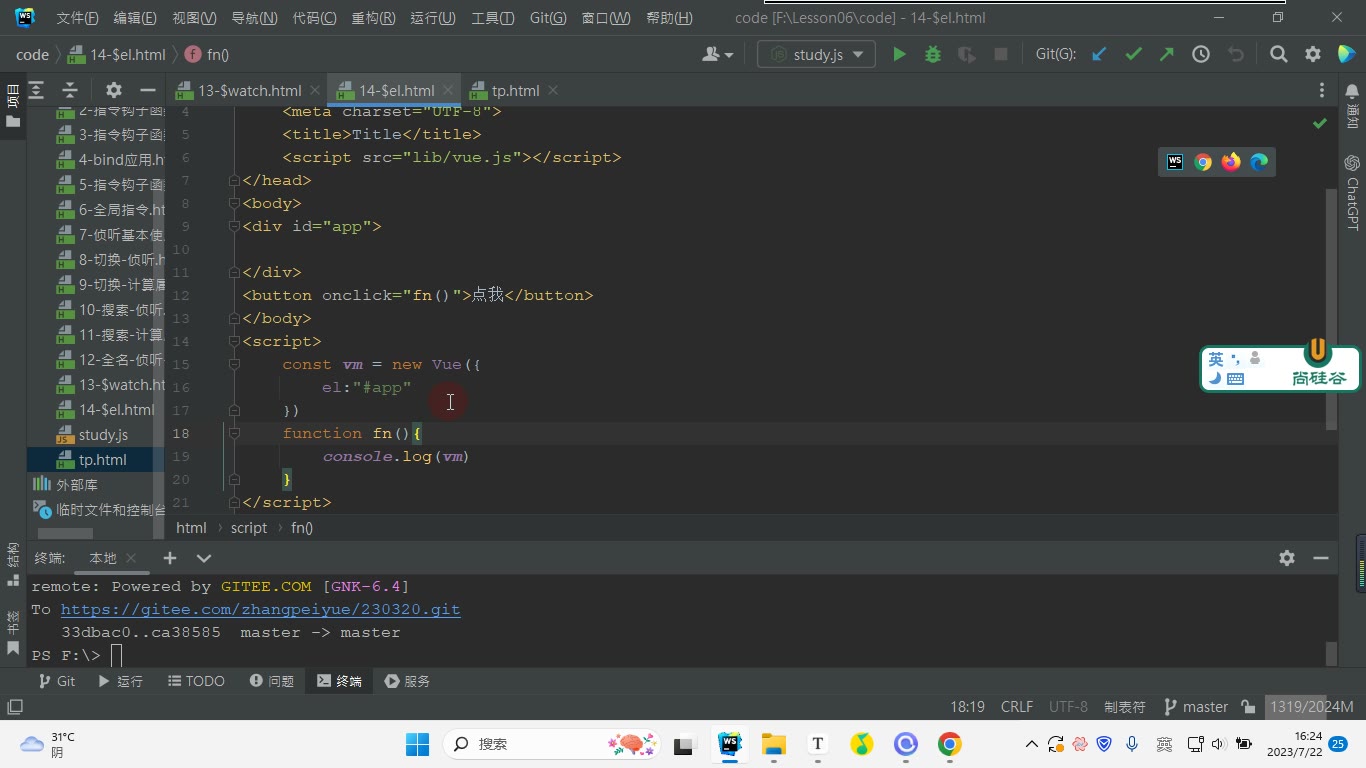Select study.js in the project tree
Image resolution: width=1366 pixels, height=768 pixels.
point(103,435)
